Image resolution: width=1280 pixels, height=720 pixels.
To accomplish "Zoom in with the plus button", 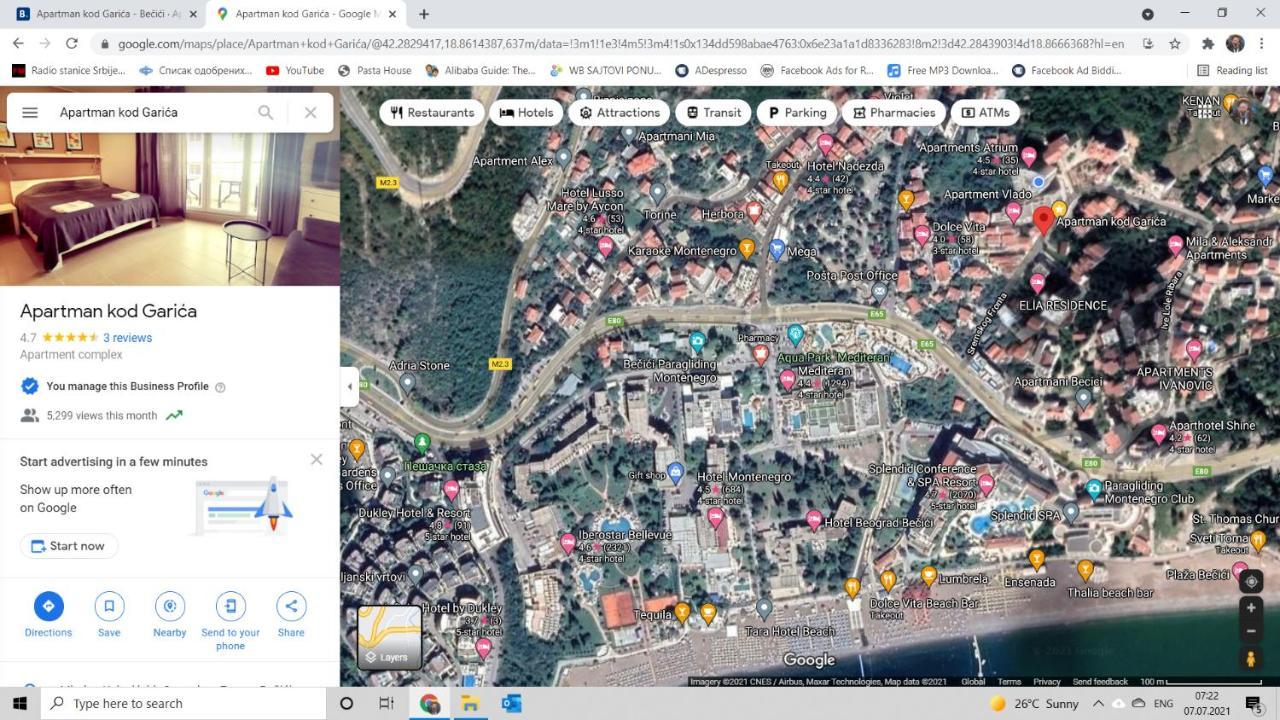I will coord(1250,607).
